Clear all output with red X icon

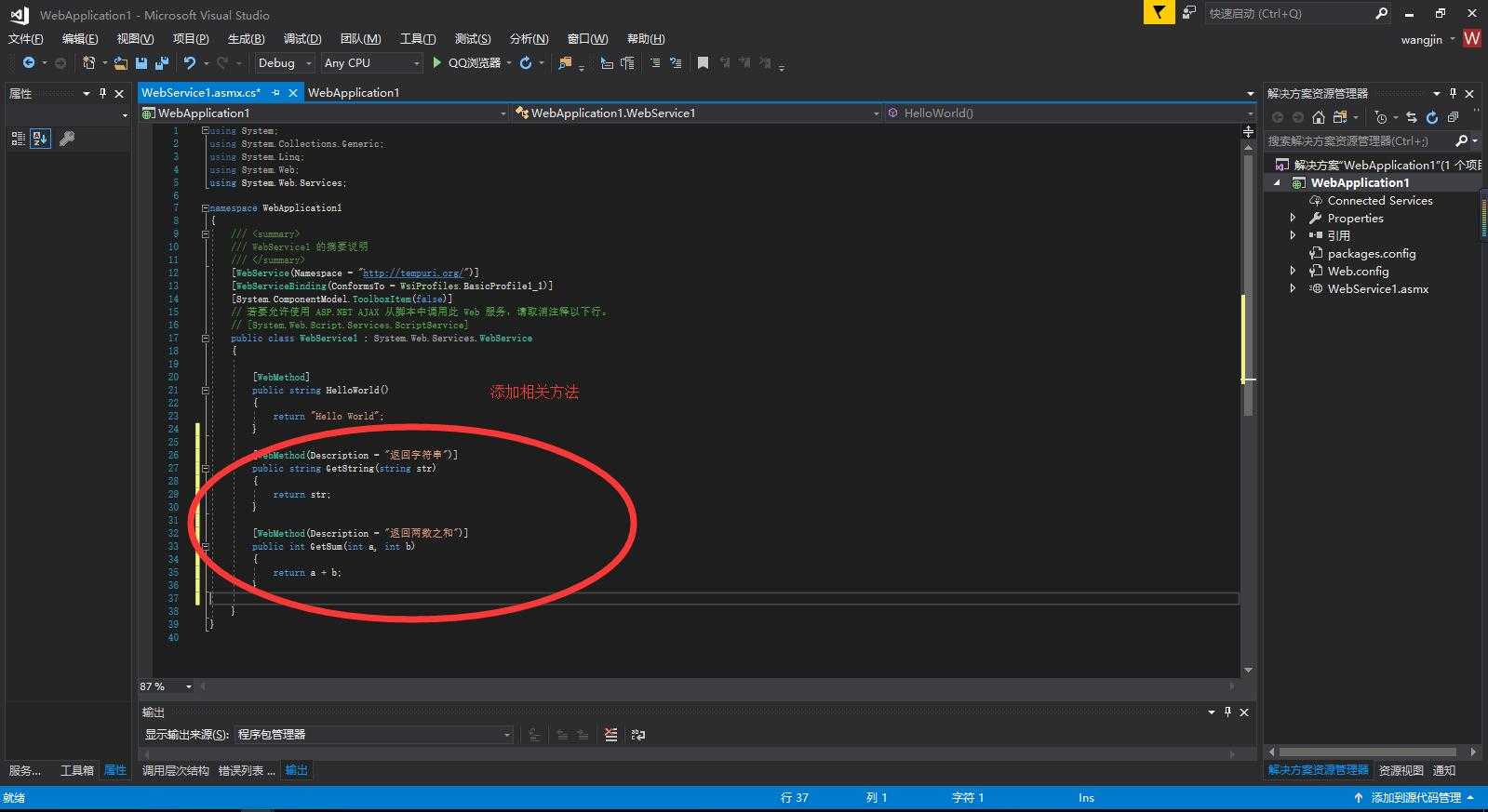(x=610, y=735)
